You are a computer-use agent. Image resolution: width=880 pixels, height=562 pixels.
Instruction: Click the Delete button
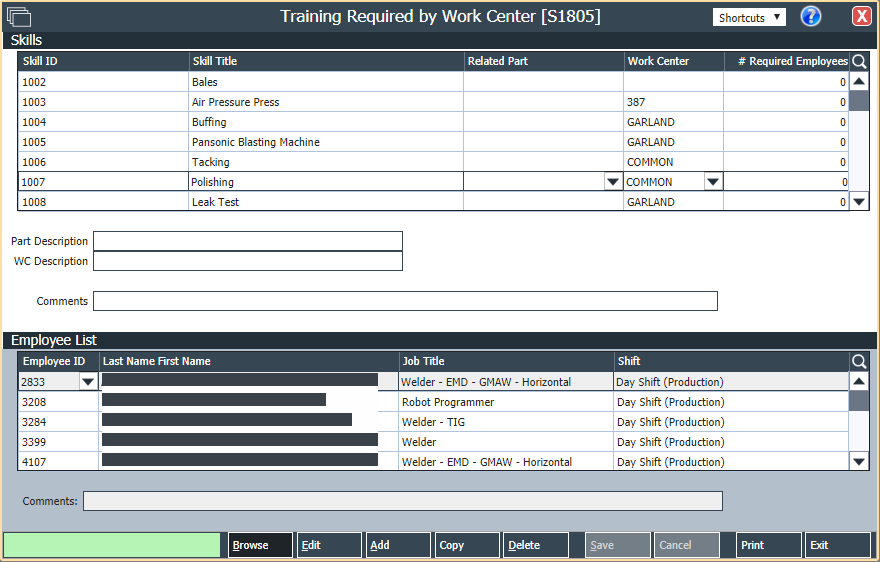[535, 545]
